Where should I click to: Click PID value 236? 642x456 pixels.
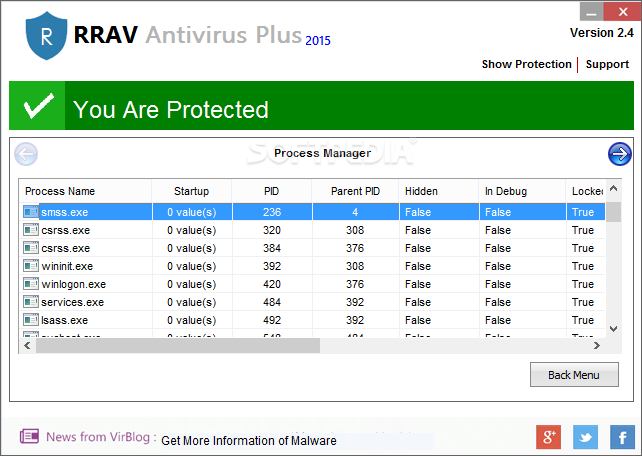pyautogui.click(x=272, y=212)
